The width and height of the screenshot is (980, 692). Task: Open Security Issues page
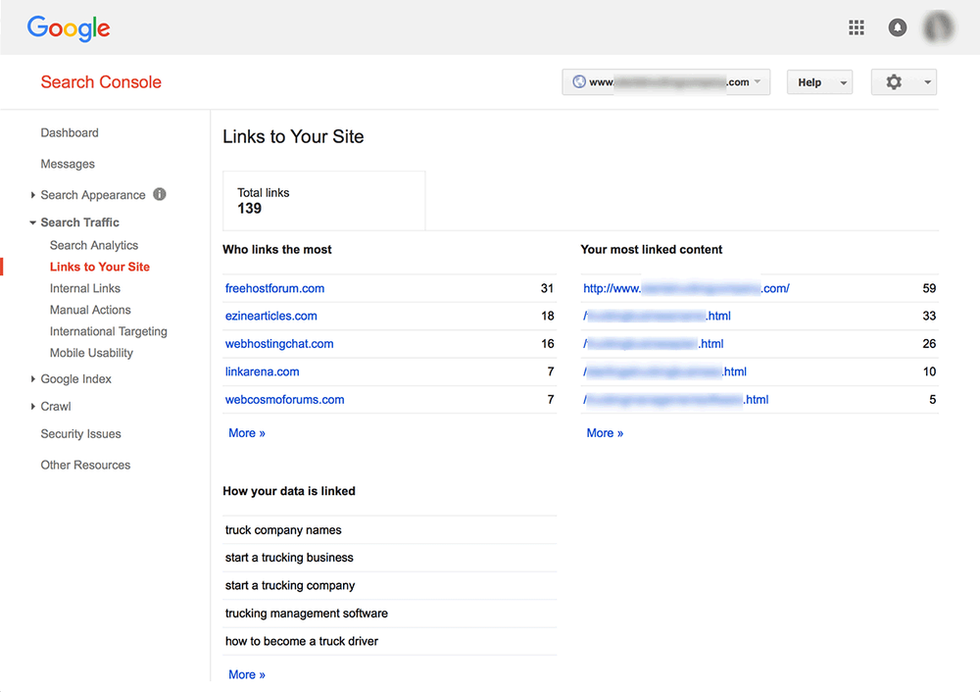coord(81,434)
